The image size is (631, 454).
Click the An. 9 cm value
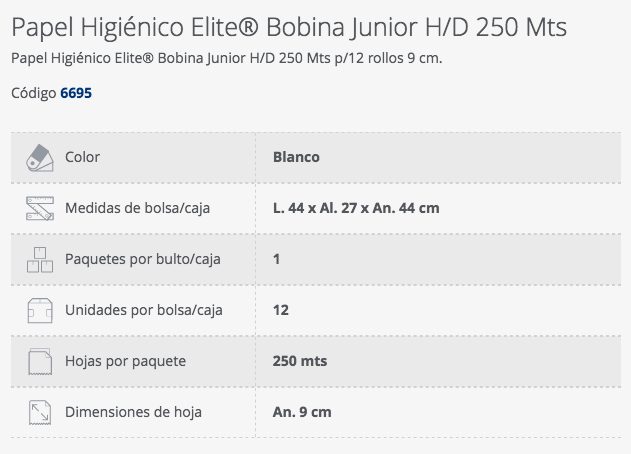point(302,412)
